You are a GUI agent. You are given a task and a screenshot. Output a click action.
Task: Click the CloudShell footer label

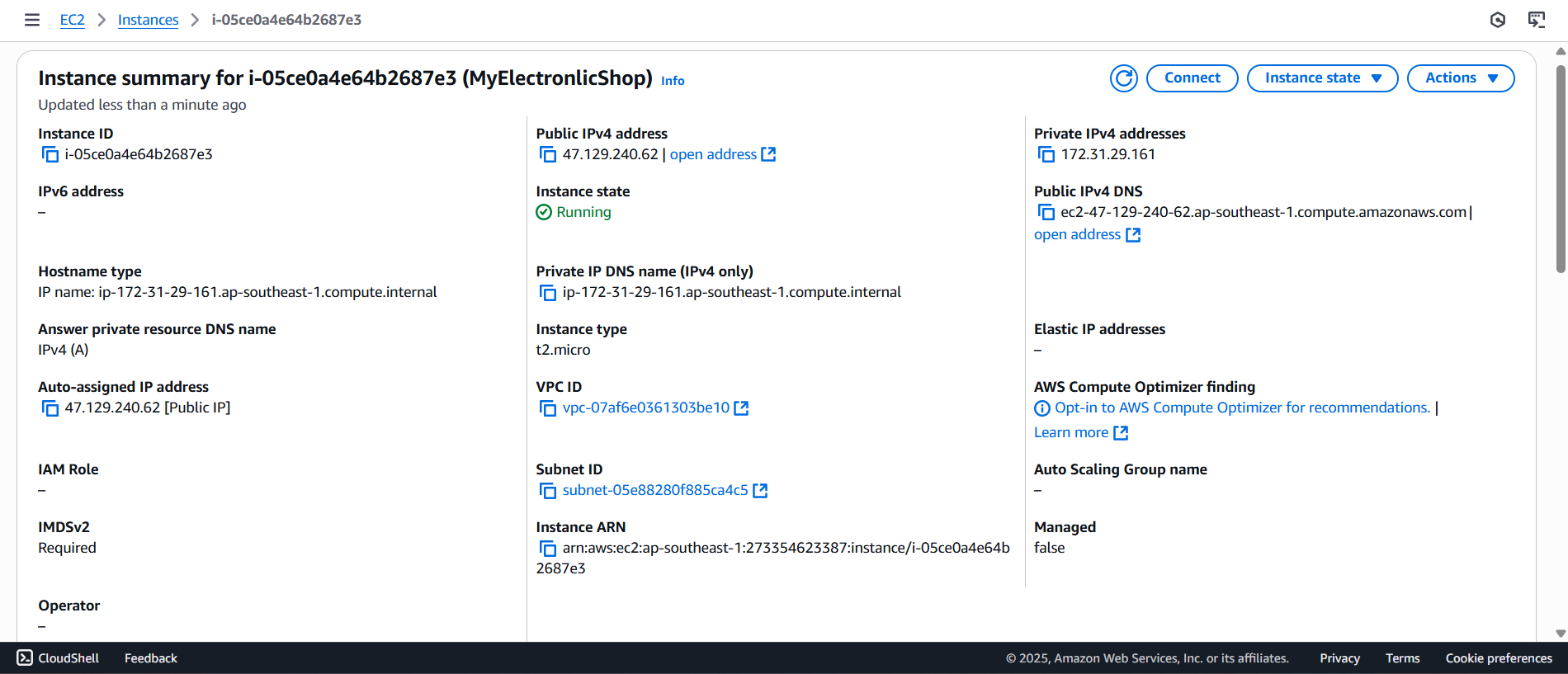[x=68, y=658]
